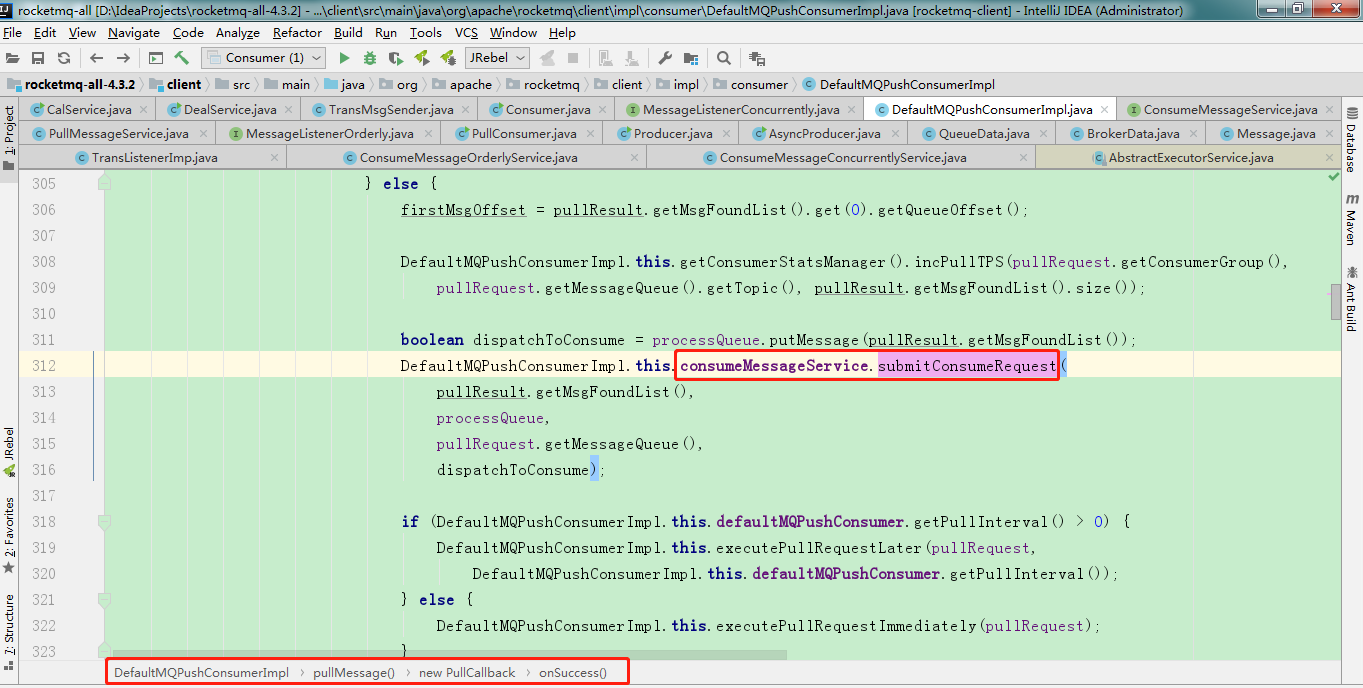
Task: Run with Coverage icon
Action: pos(396,58)
